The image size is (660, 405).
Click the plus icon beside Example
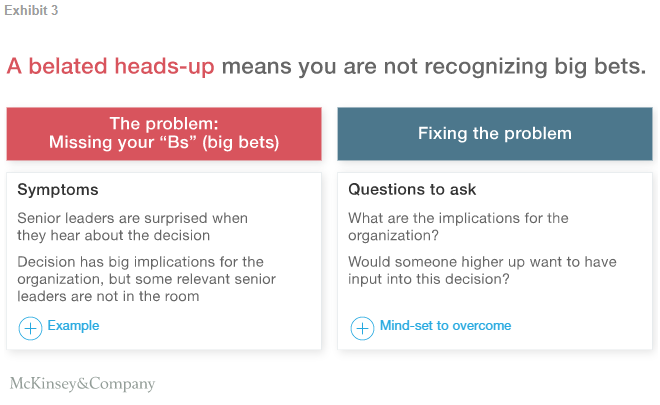(30, 327)
